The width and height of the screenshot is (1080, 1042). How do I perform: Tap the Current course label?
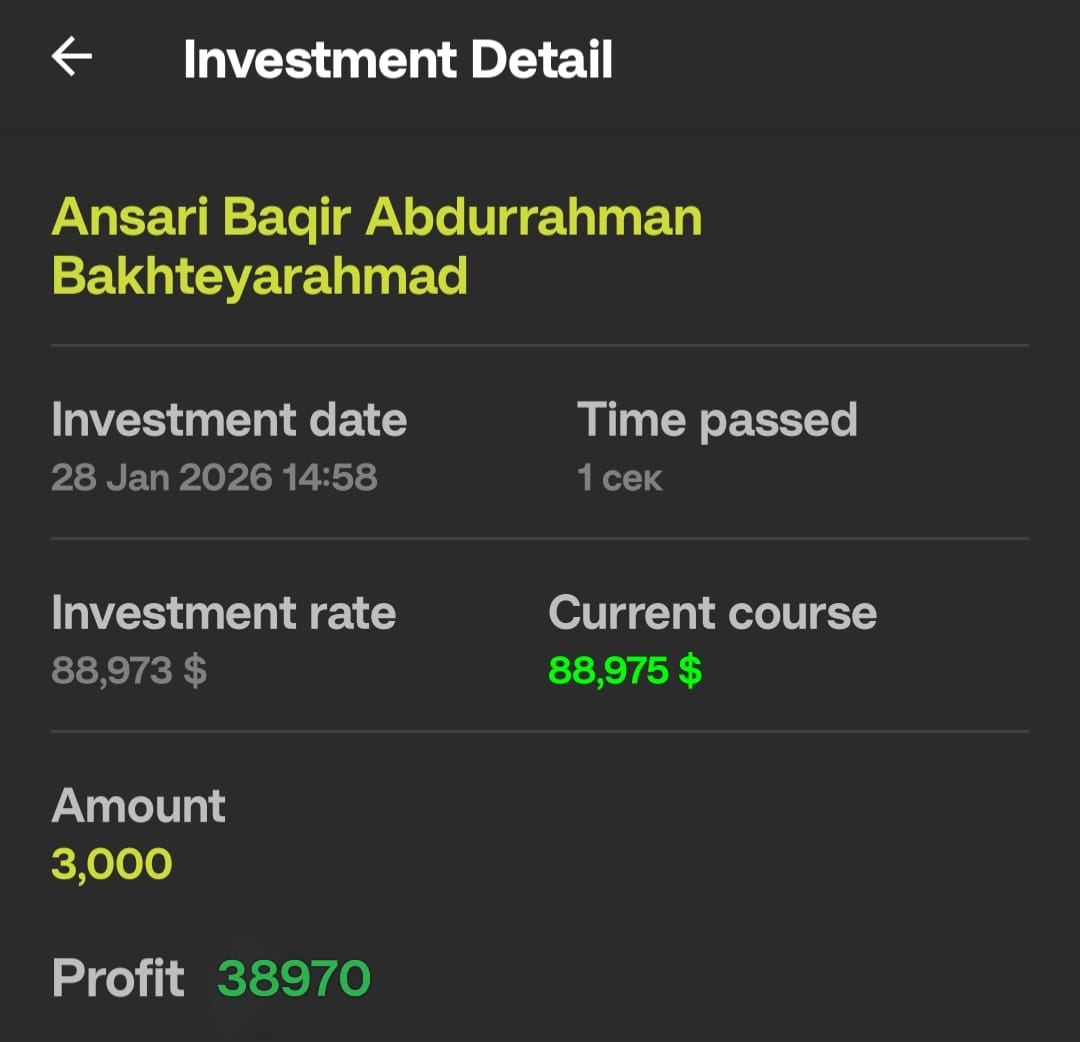pyautogui.click(x=712, y=613)
